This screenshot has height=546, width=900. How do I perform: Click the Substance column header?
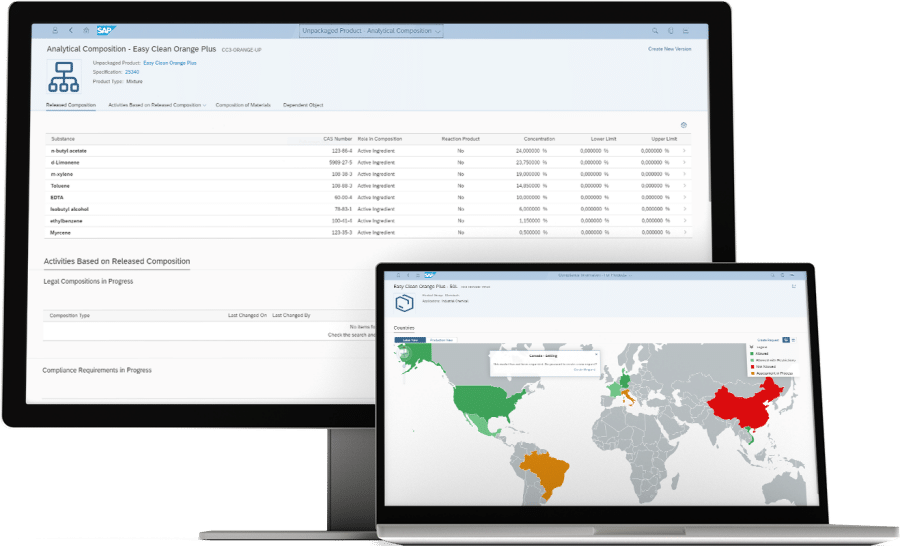pyautogui.click(x=63, y=139)
